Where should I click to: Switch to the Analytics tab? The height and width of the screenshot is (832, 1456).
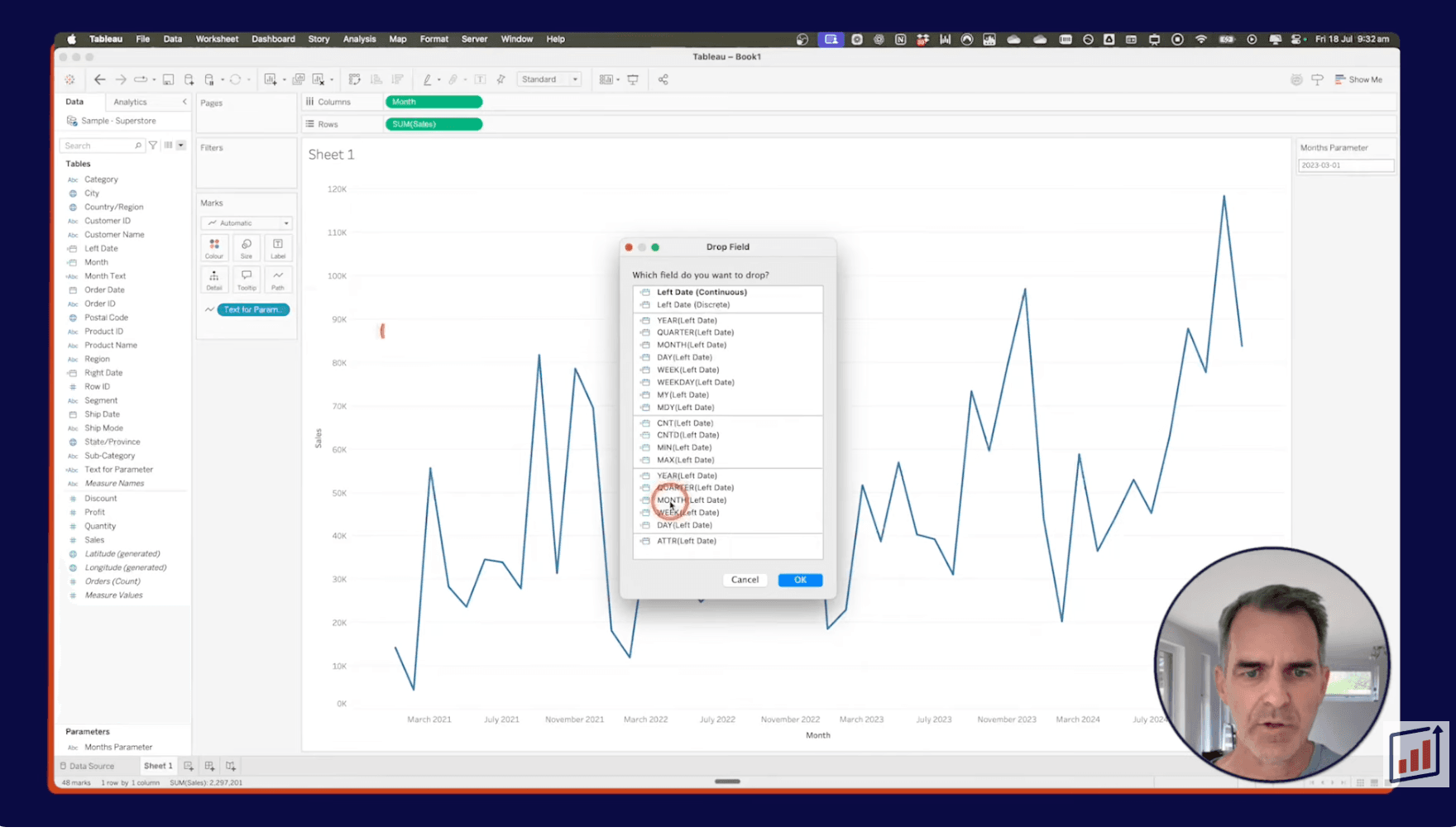[x=130, y=102]
